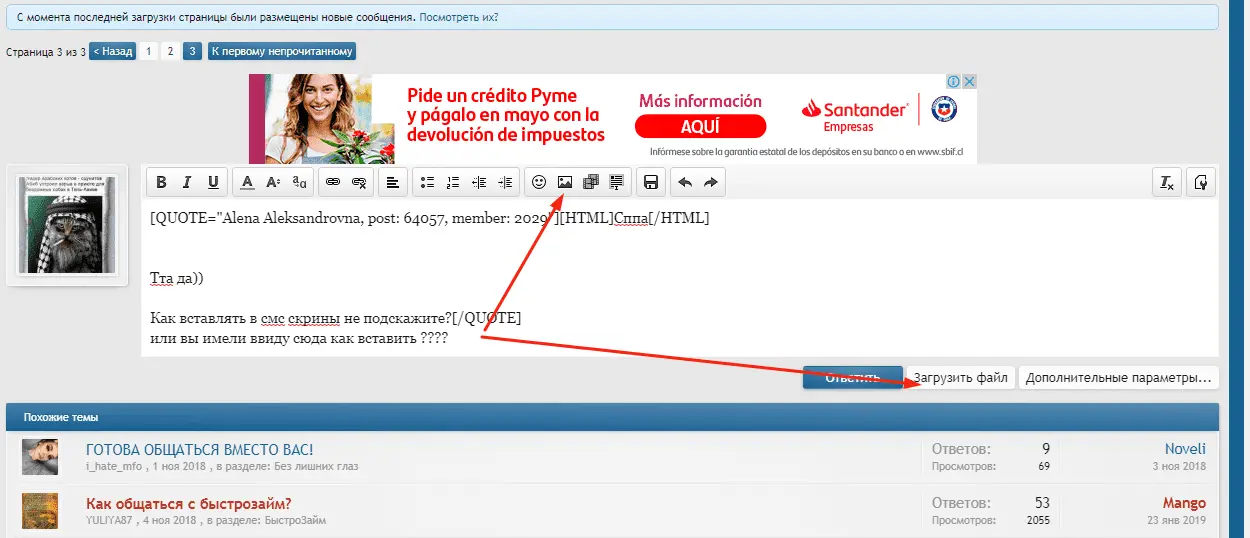Image resolution: width=1250 pixels, height=538 pixels.
Task: Toggle underline text formatting
Action: [x=212, y=182]
